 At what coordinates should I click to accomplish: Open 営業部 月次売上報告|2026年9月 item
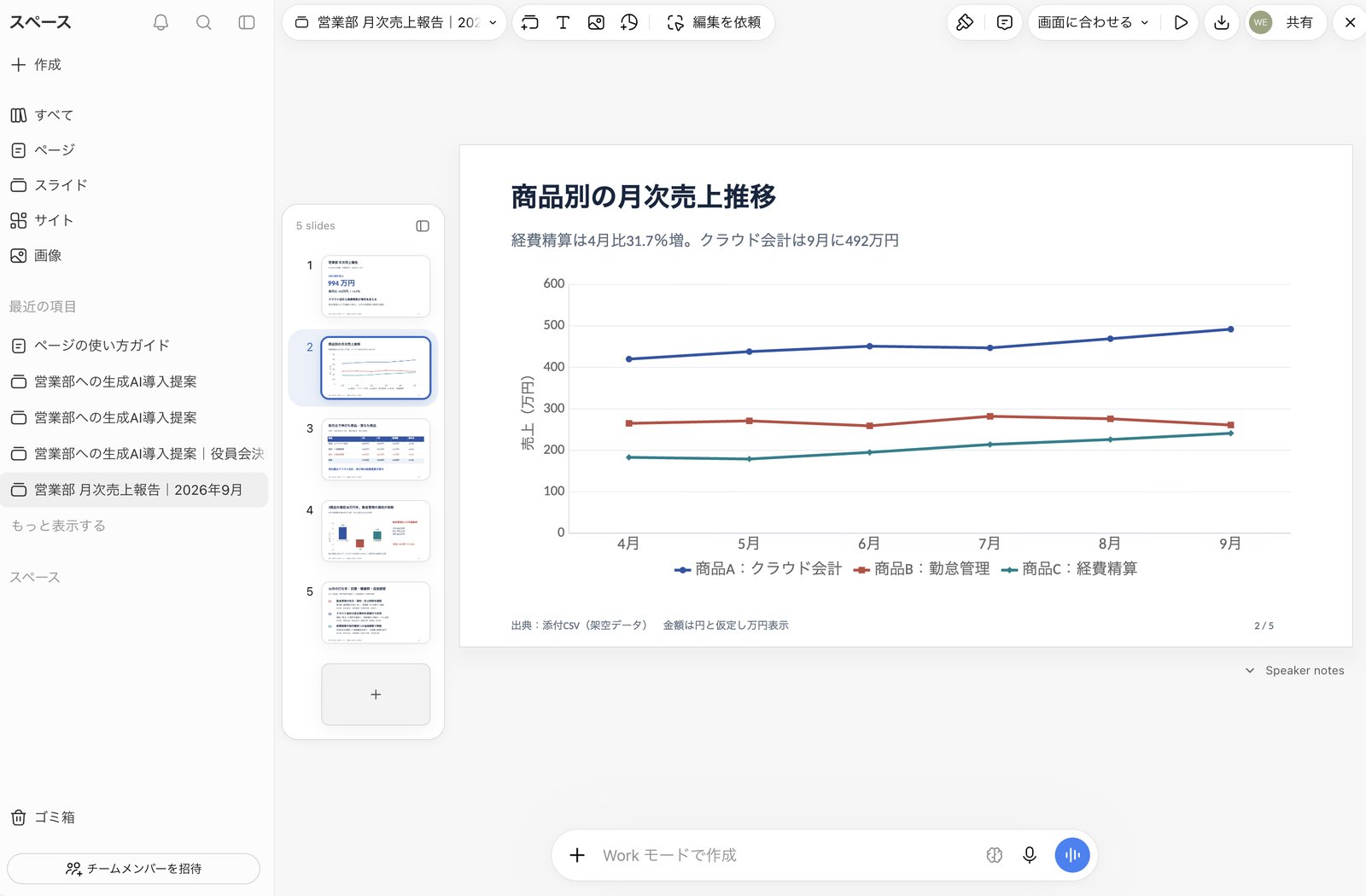click(x=134, y=490)
